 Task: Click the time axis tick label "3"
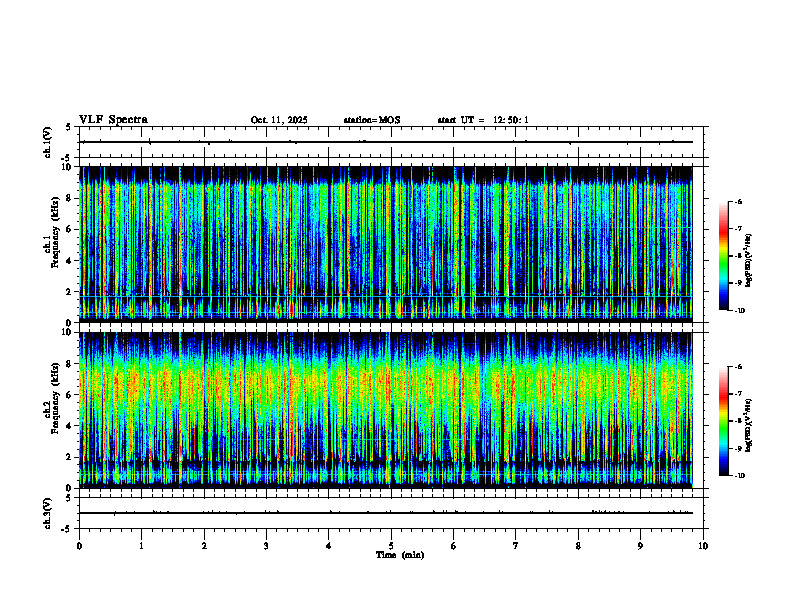266,546
